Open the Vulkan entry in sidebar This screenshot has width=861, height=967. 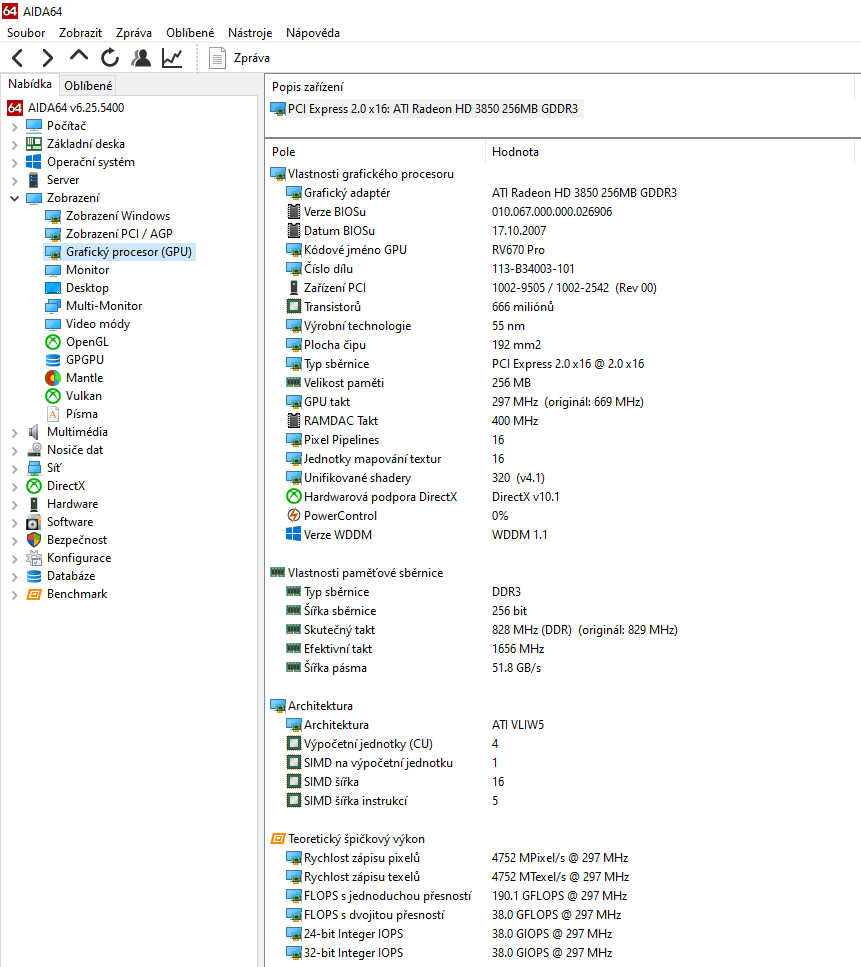coord(84,396)
